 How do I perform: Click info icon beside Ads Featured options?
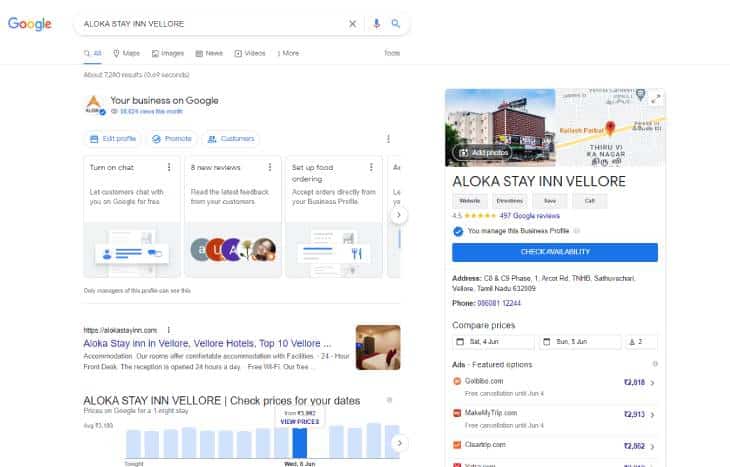(655, 364)
